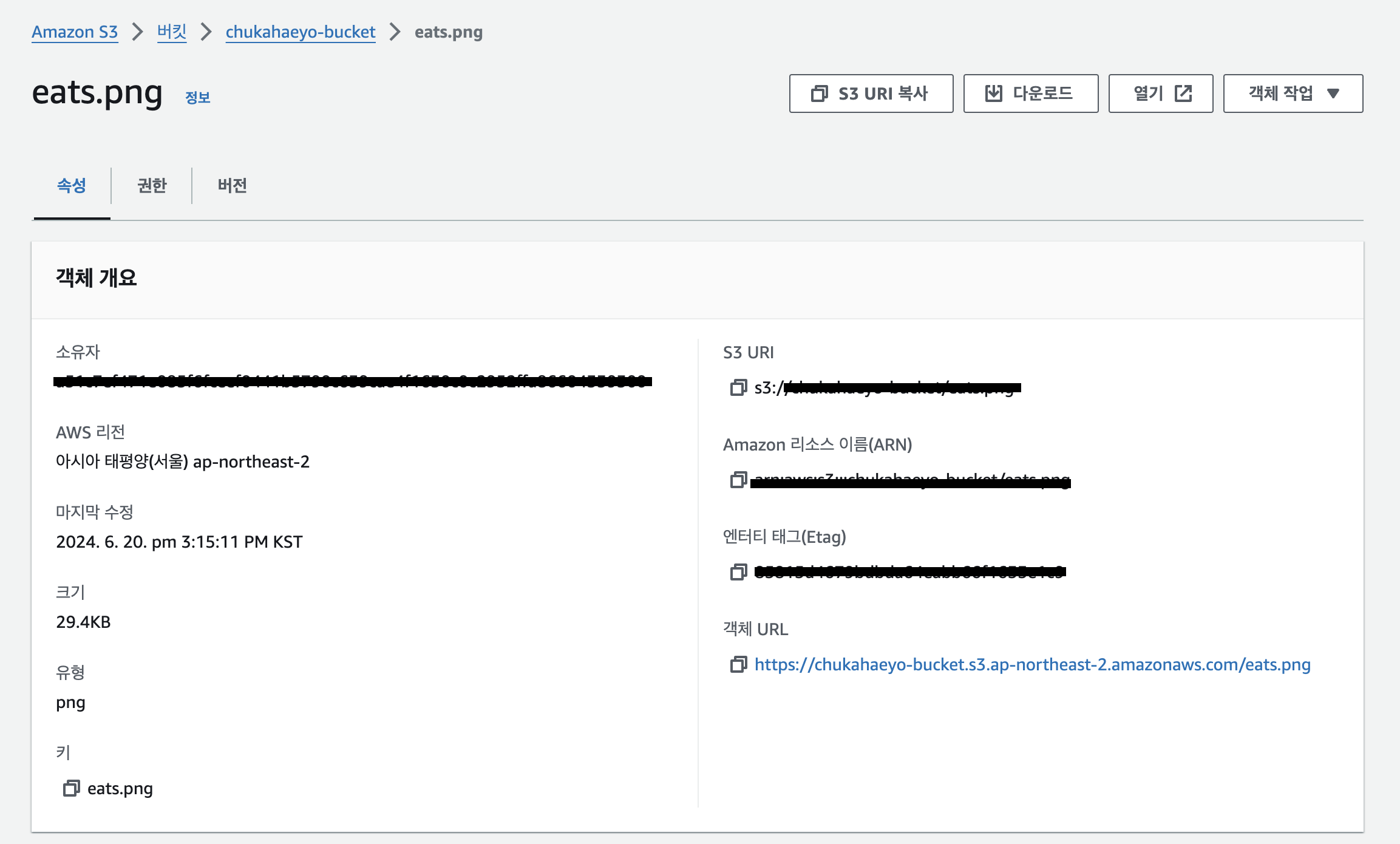Switch to the 버전 tab
This screenshot has height=844, width=1400.
pyautogui.click(x=233, y=185)
